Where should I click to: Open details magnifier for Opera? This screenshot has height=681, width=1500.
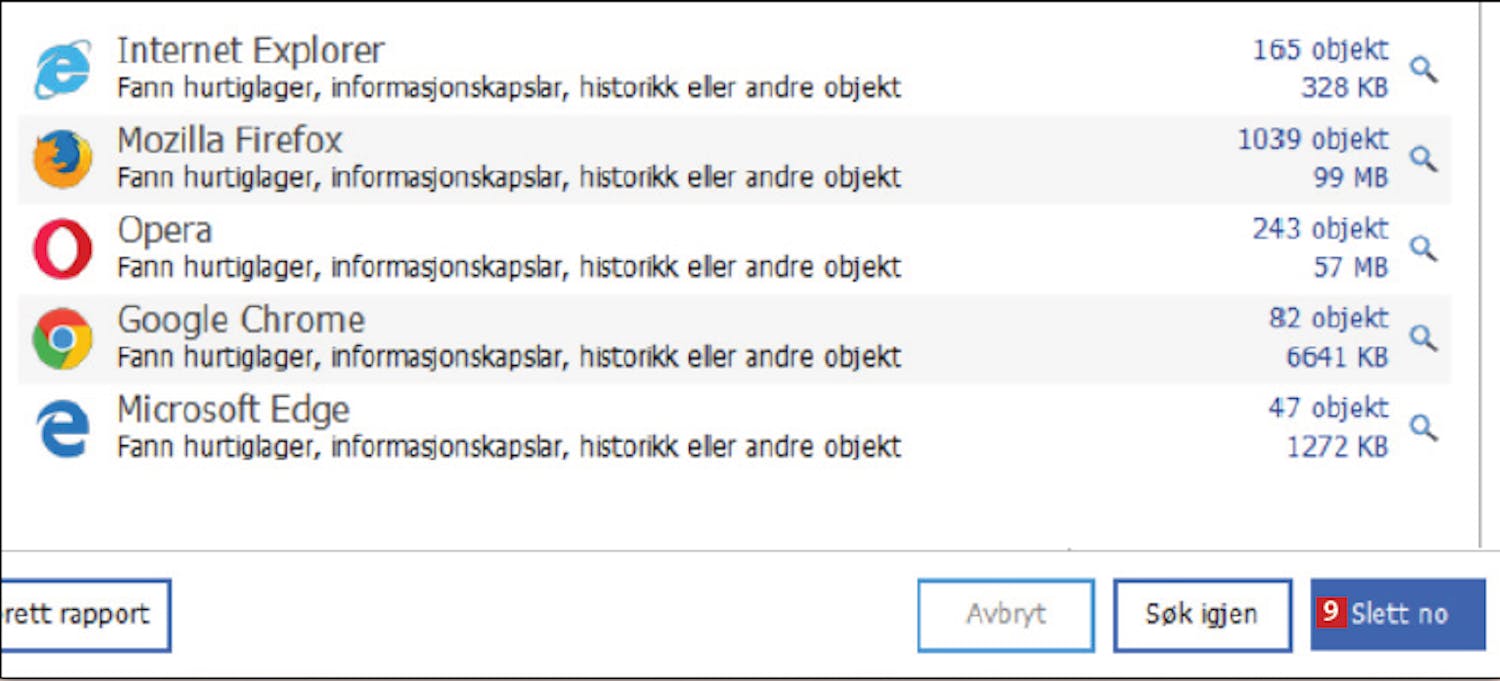click(x=1423, y=248)
